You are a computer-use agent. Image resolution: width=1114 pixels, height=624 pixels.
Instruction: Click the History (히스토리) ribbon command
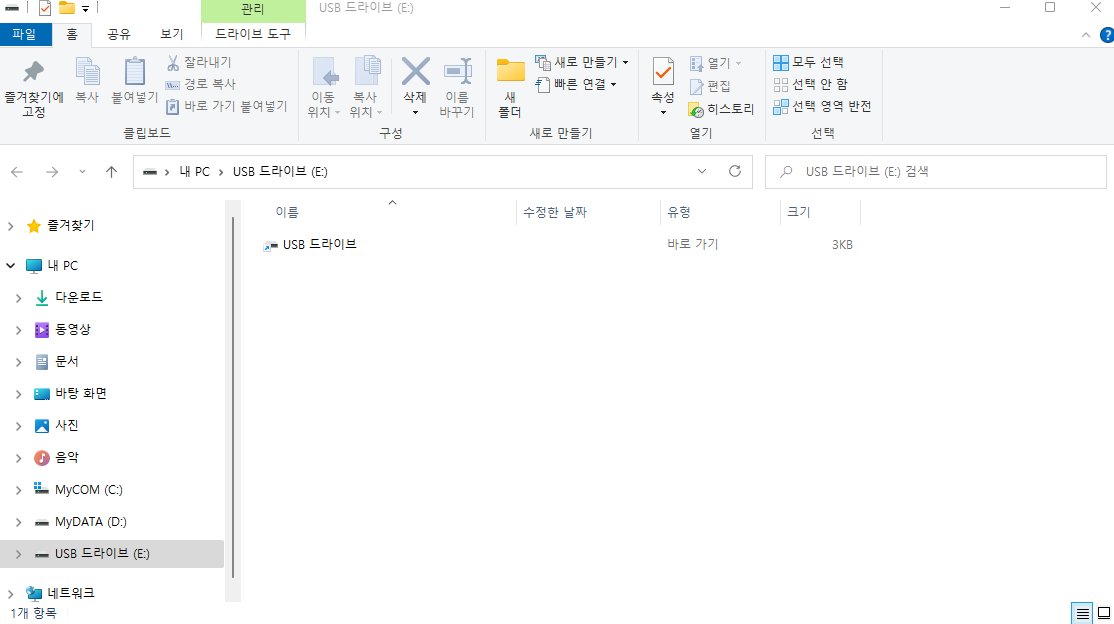coord(721,109)
